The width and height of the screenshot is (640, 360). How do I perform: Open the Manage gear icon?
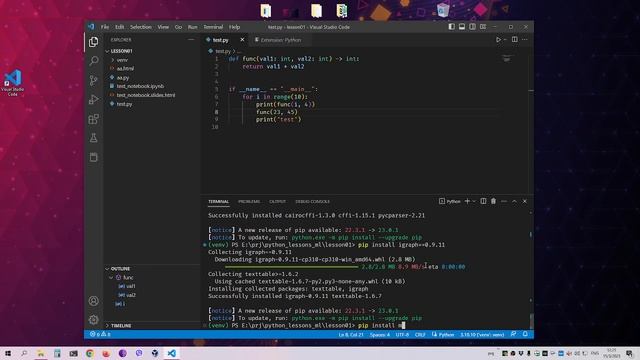coord(93,320)
